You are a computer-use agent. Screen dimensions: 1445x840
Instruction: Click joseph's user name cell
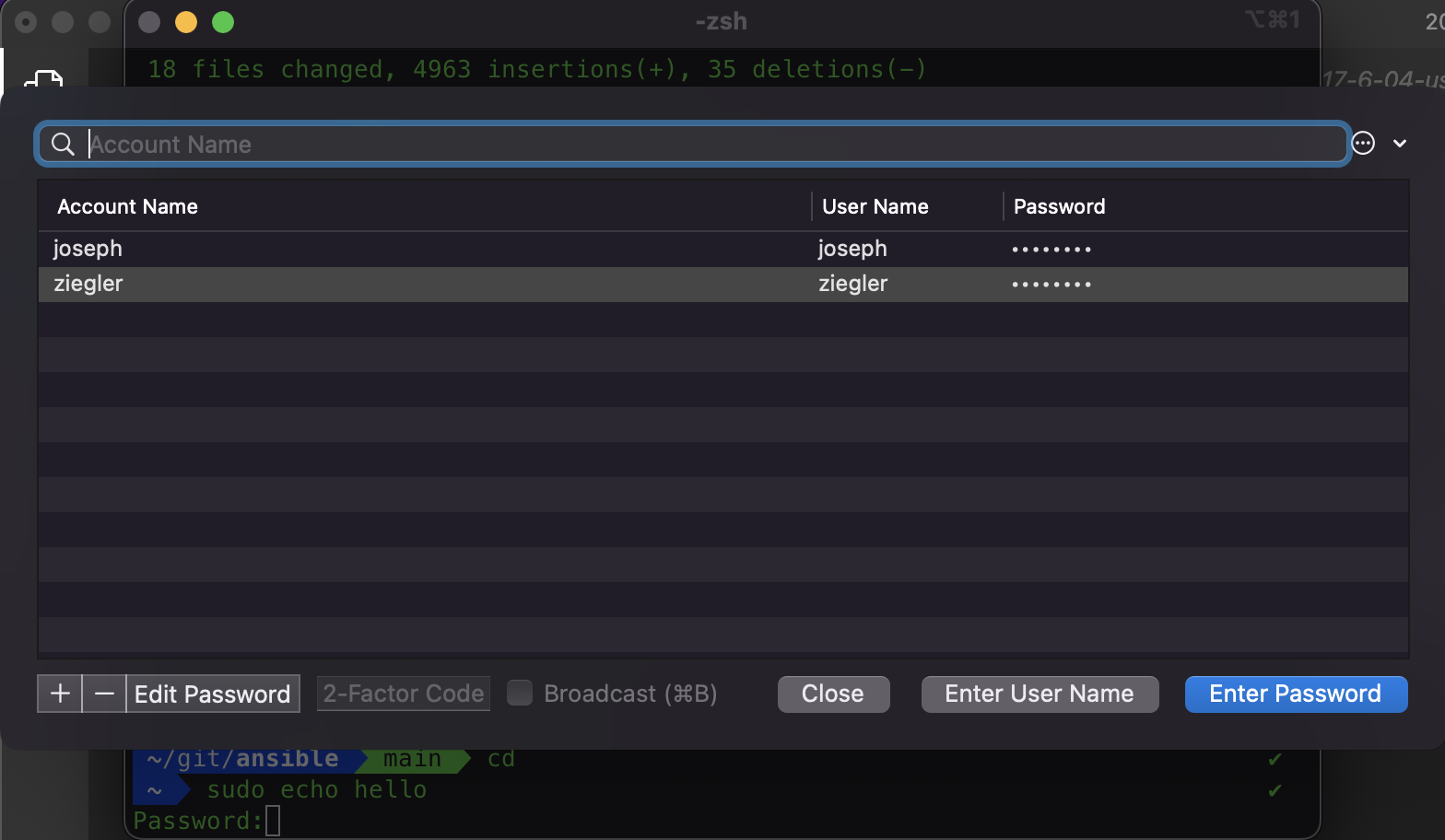[x=852, y=249]
